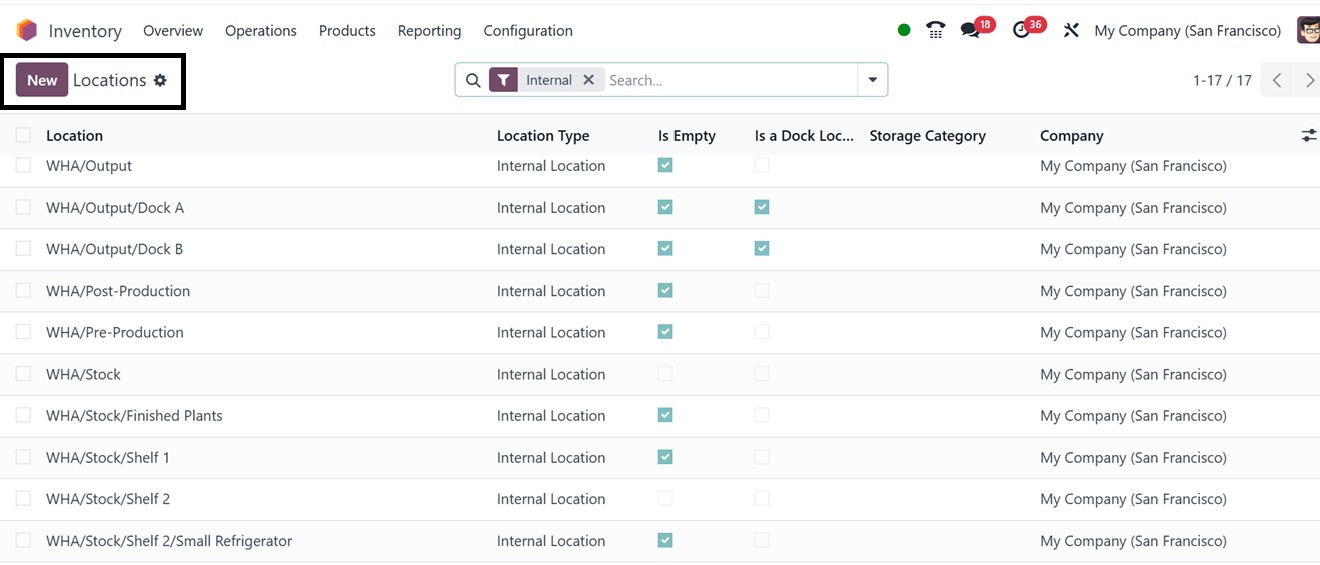1320x565 pixels.
Task: Click Is Empty checkbox for WHA/Stock
Action: pos(665,373)
